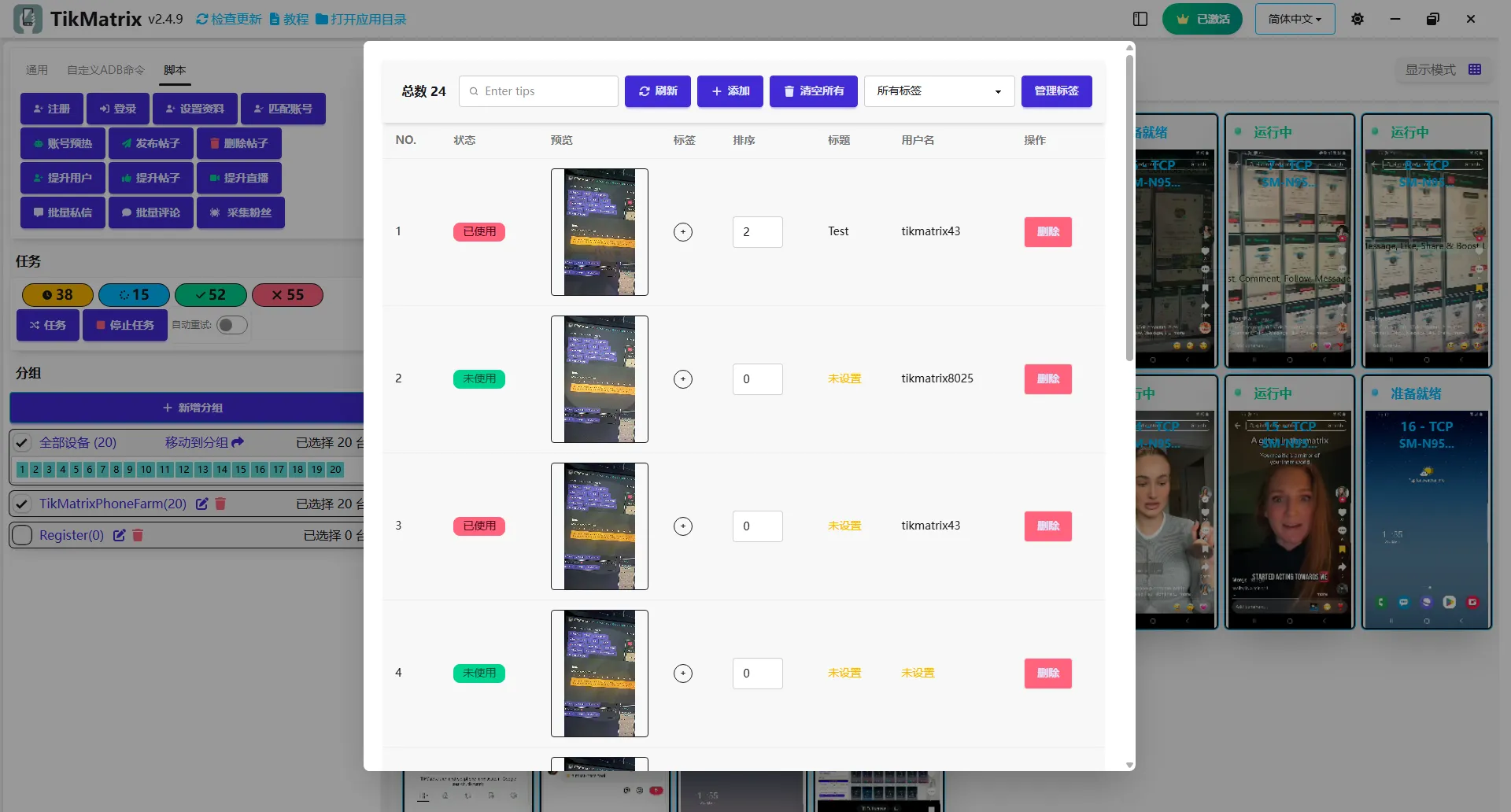1511x812 pixels.
Task: Enable the auto retry toggle switch
Action: 232,325
